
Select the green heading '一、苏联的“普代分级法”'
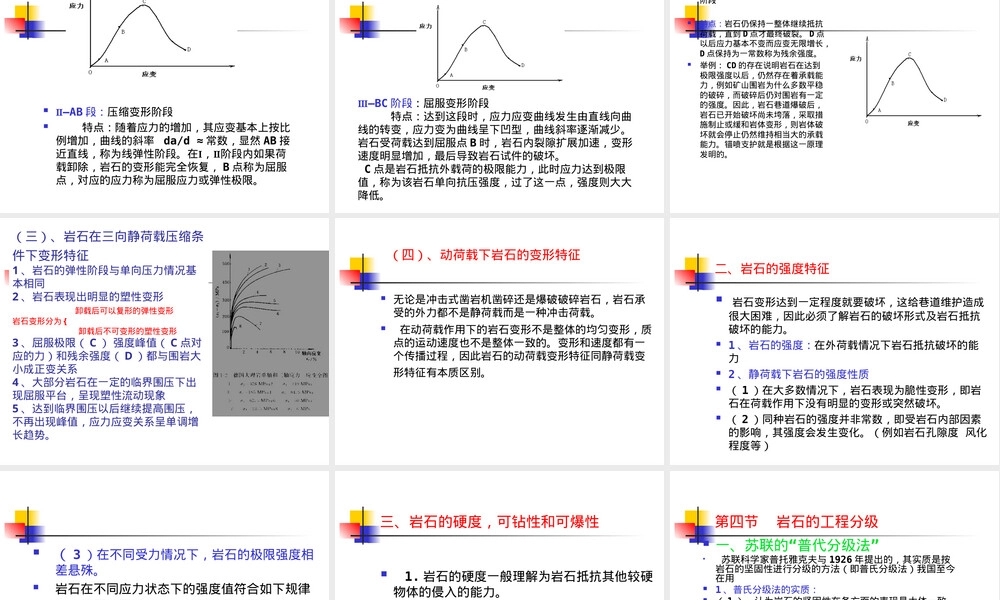coord(797,545)
